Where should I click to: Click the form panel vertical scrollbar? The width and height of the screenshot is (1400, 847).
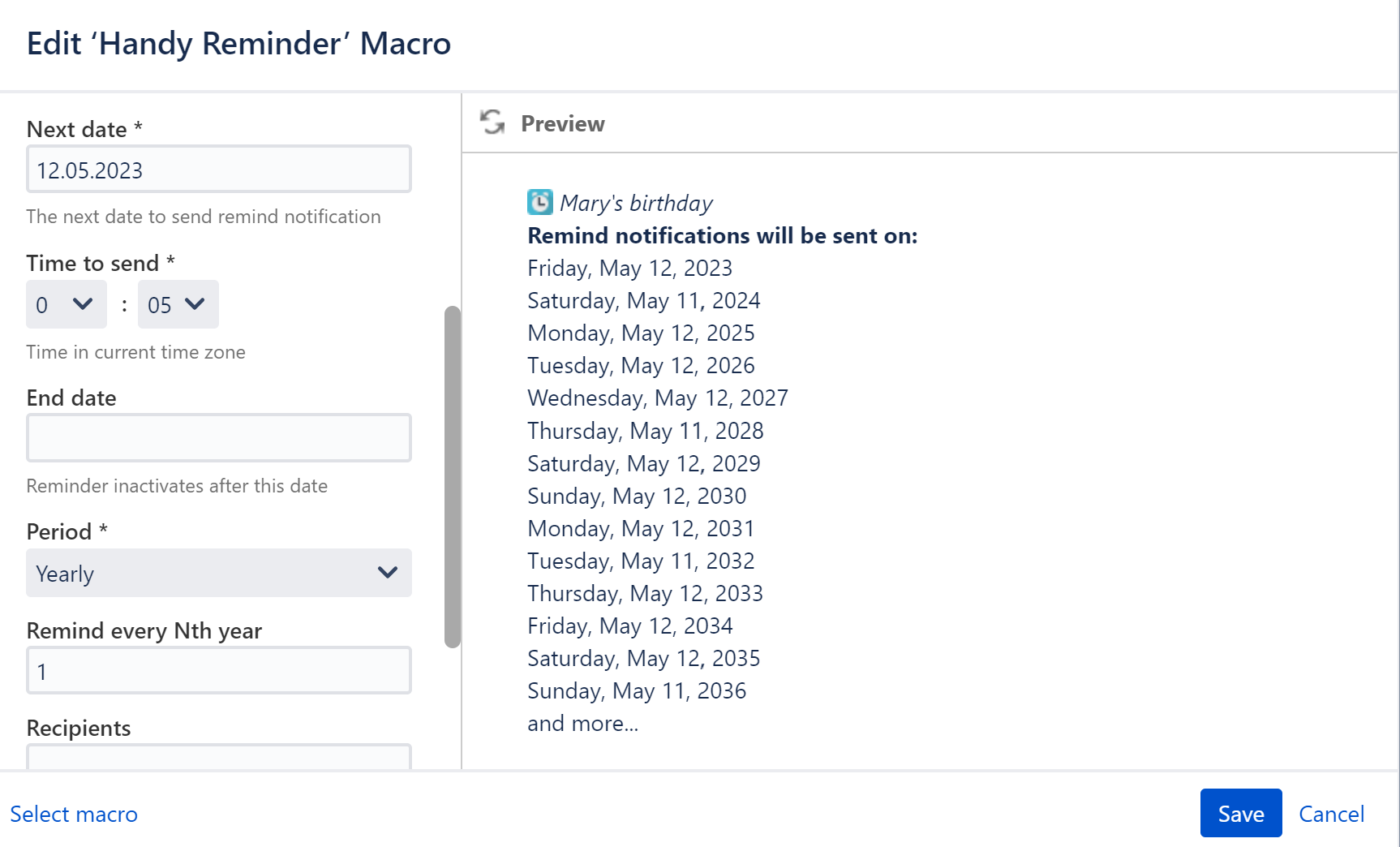(x=453, y=476)
